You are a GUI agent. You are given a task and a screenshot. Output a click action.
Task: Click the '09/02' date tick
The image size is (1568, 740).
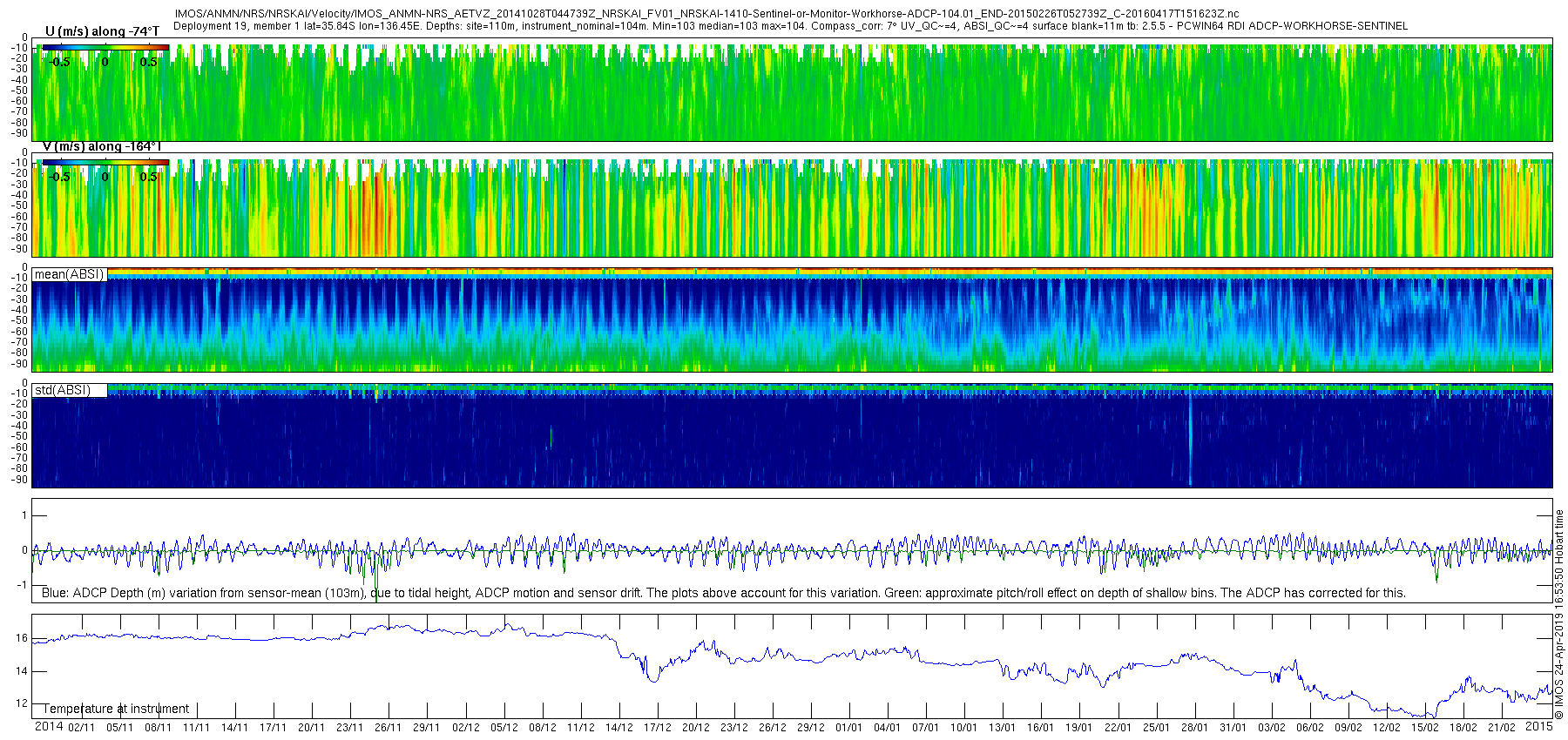[x=1348, y=728]
